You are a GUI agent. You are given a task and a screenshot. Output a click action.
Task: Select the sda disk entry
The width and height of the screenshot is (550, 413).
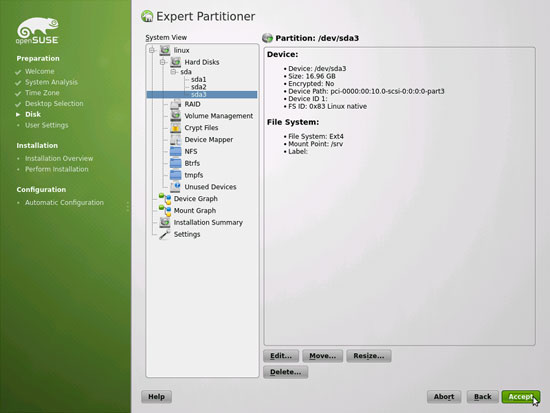(186, 72)
